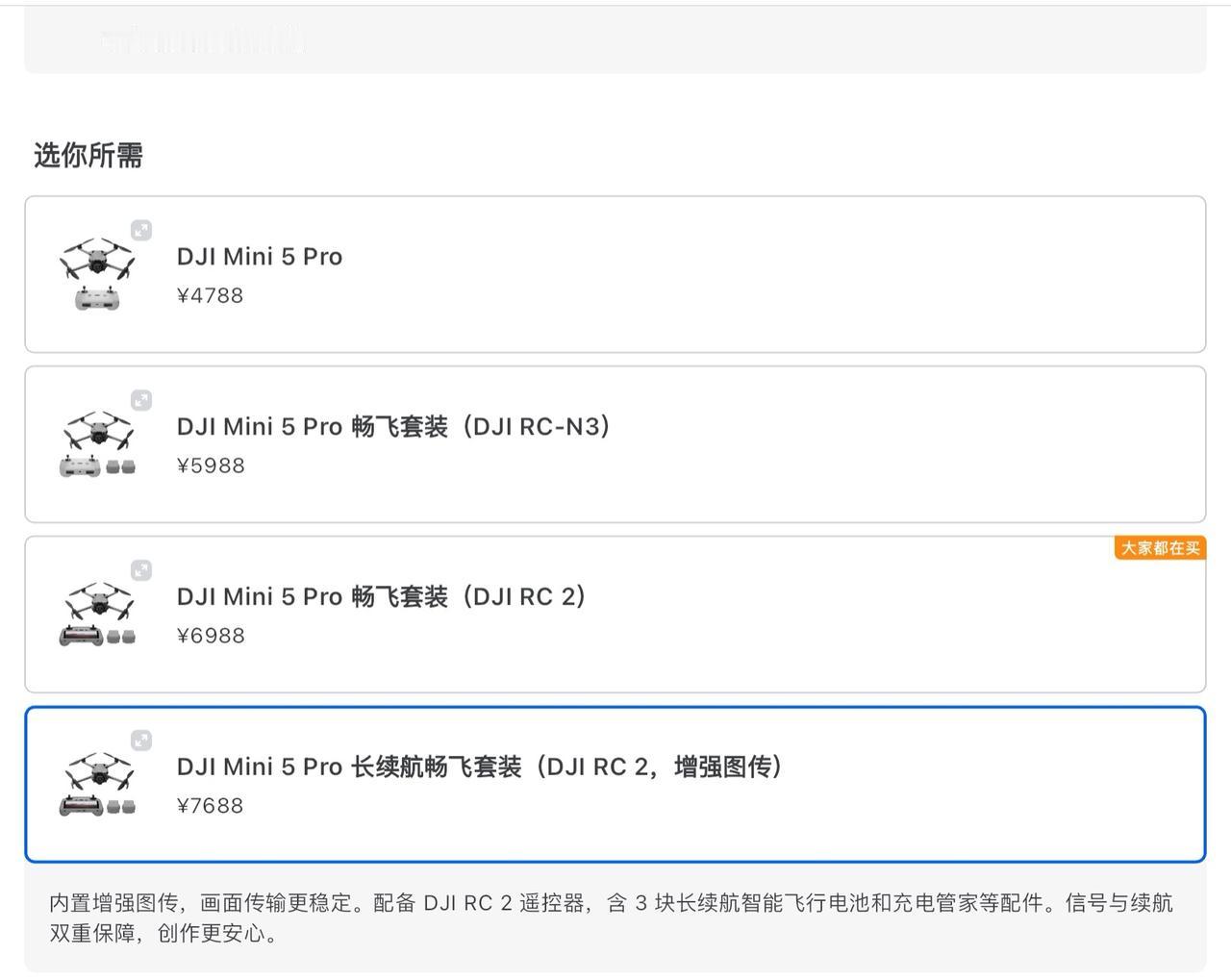The image size is (1231, 980).
Task: Click the 大家都在买 orange badge
Action: coord(1160,548)
